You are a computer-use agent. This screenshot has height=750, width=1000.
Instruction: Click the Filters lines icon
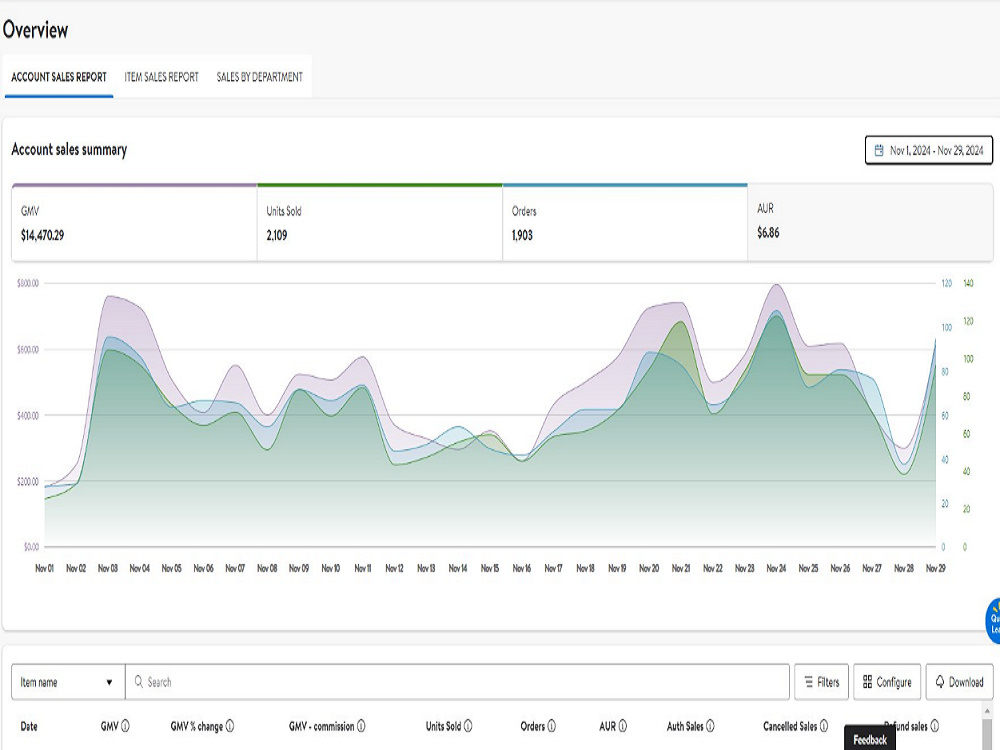click(x=808, y=682)
